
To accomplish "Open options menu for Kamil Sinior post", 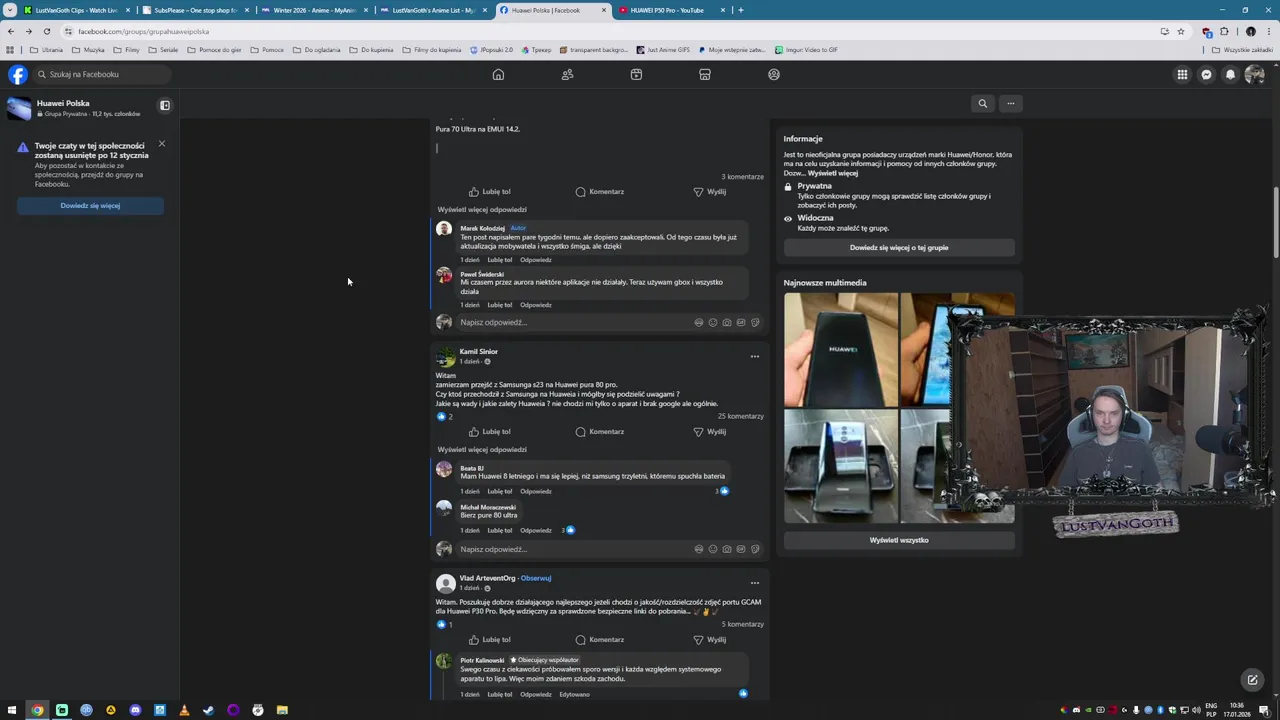I will click(x=755, y=356).
